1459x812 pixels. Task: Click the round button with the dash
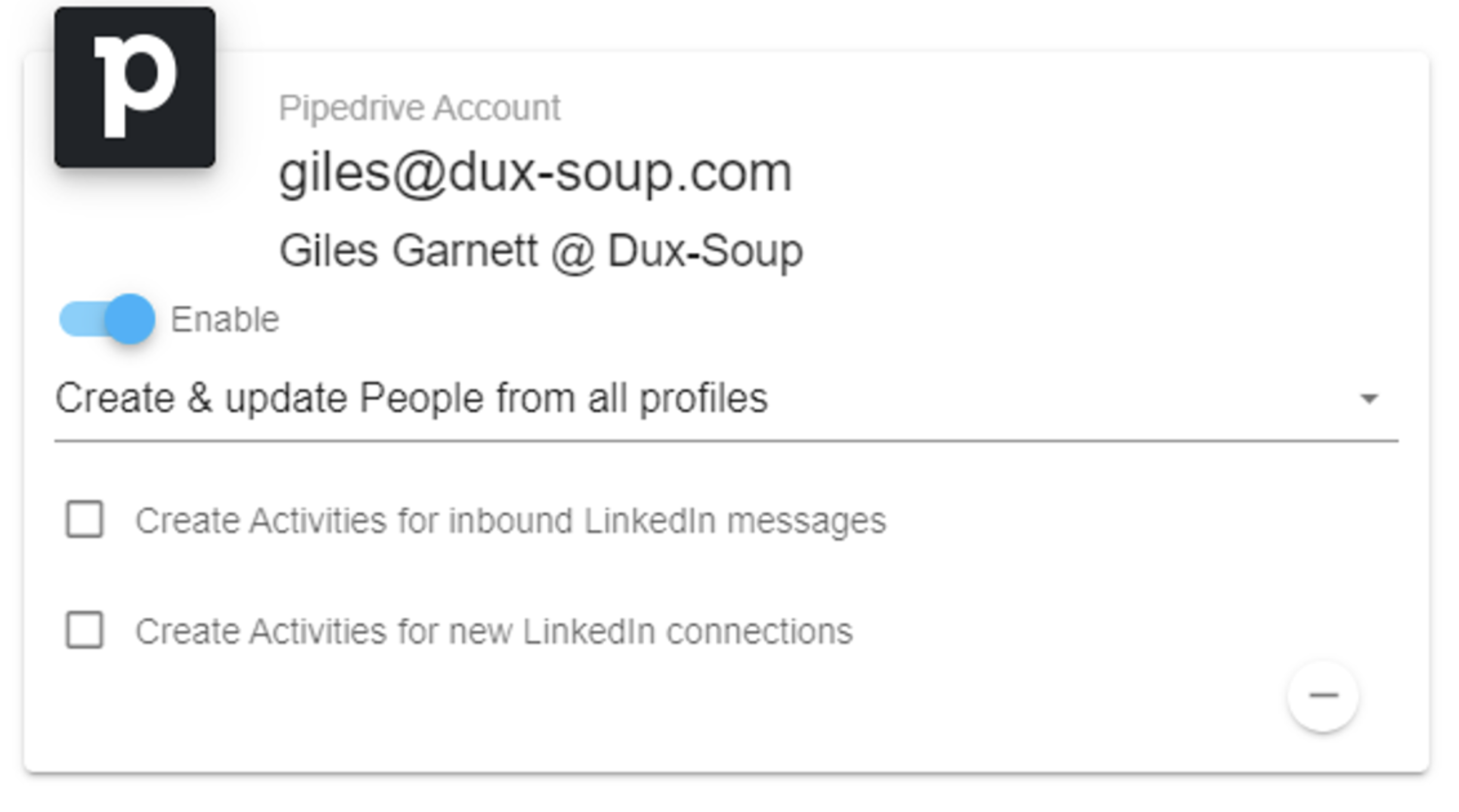tap(1323, 696)
